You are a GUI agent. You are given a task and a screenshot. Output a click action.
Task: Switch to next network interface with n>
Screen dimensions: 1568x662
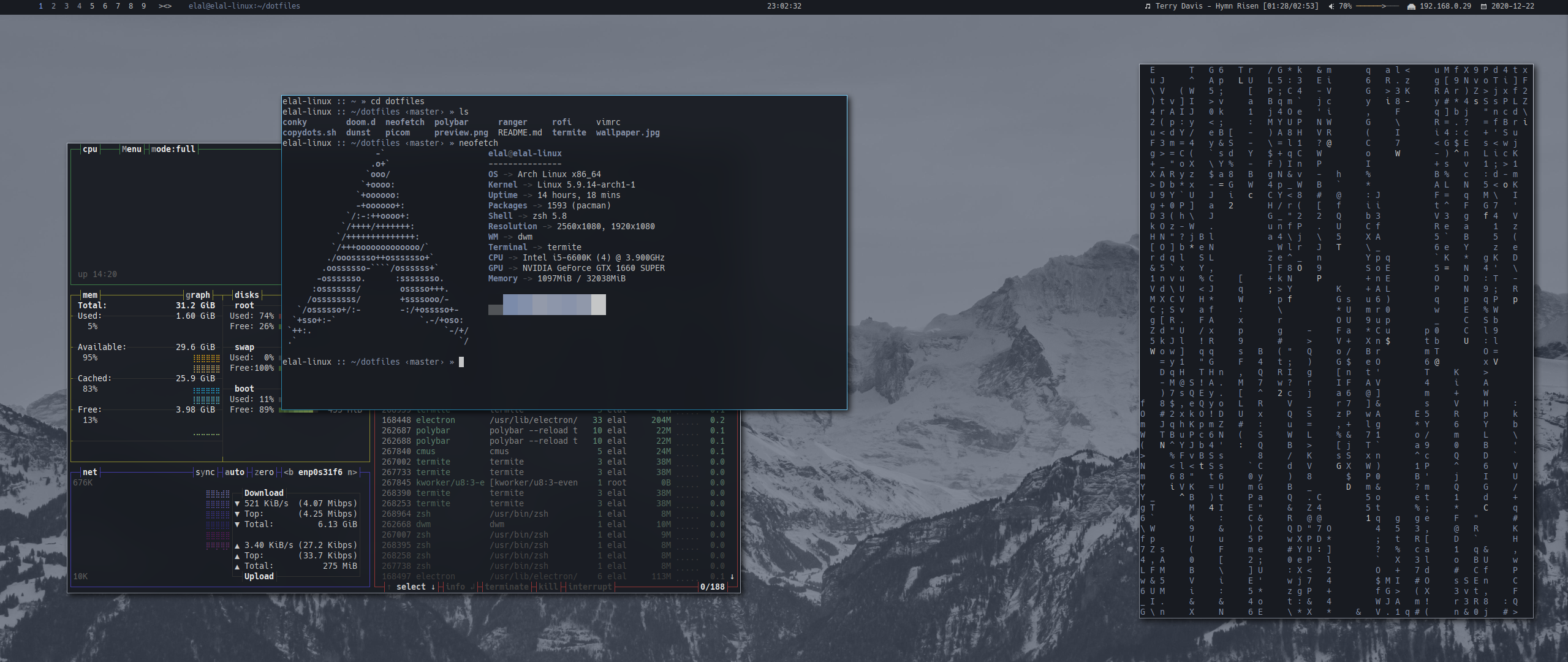pos(352,472)
